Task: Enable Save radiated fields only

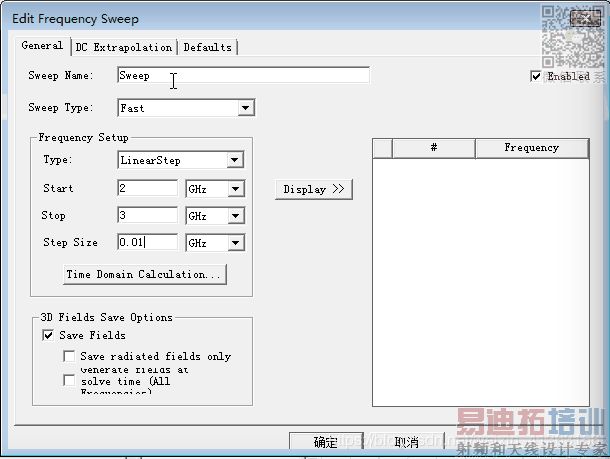Action: 69,356
